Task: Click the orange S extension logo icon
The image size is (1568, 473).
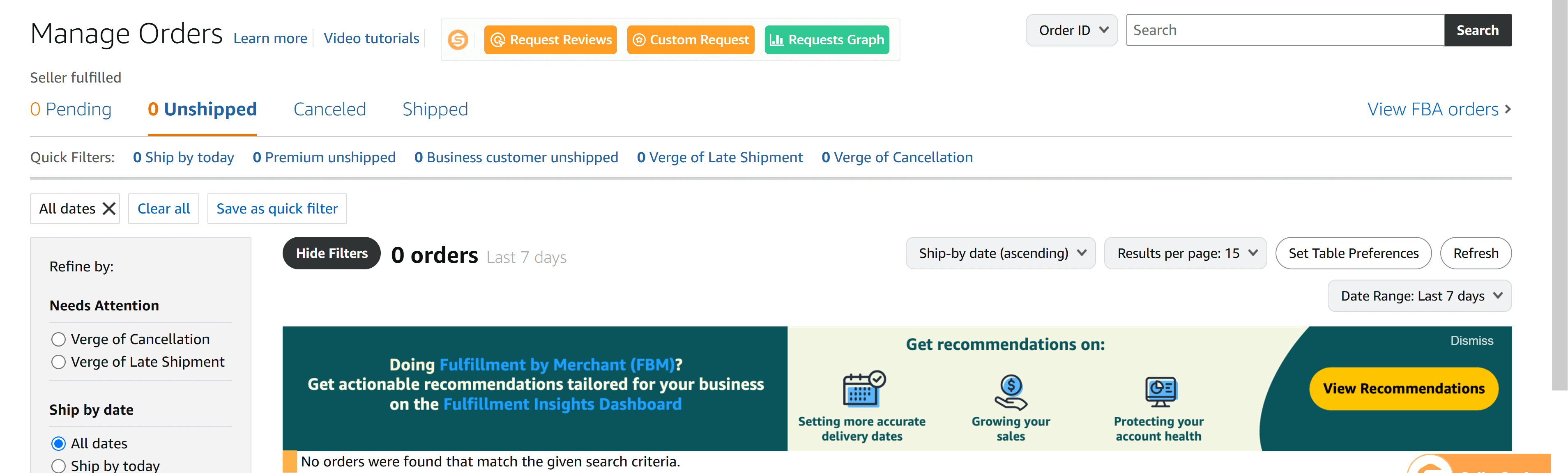Action: tap(458, 39)
